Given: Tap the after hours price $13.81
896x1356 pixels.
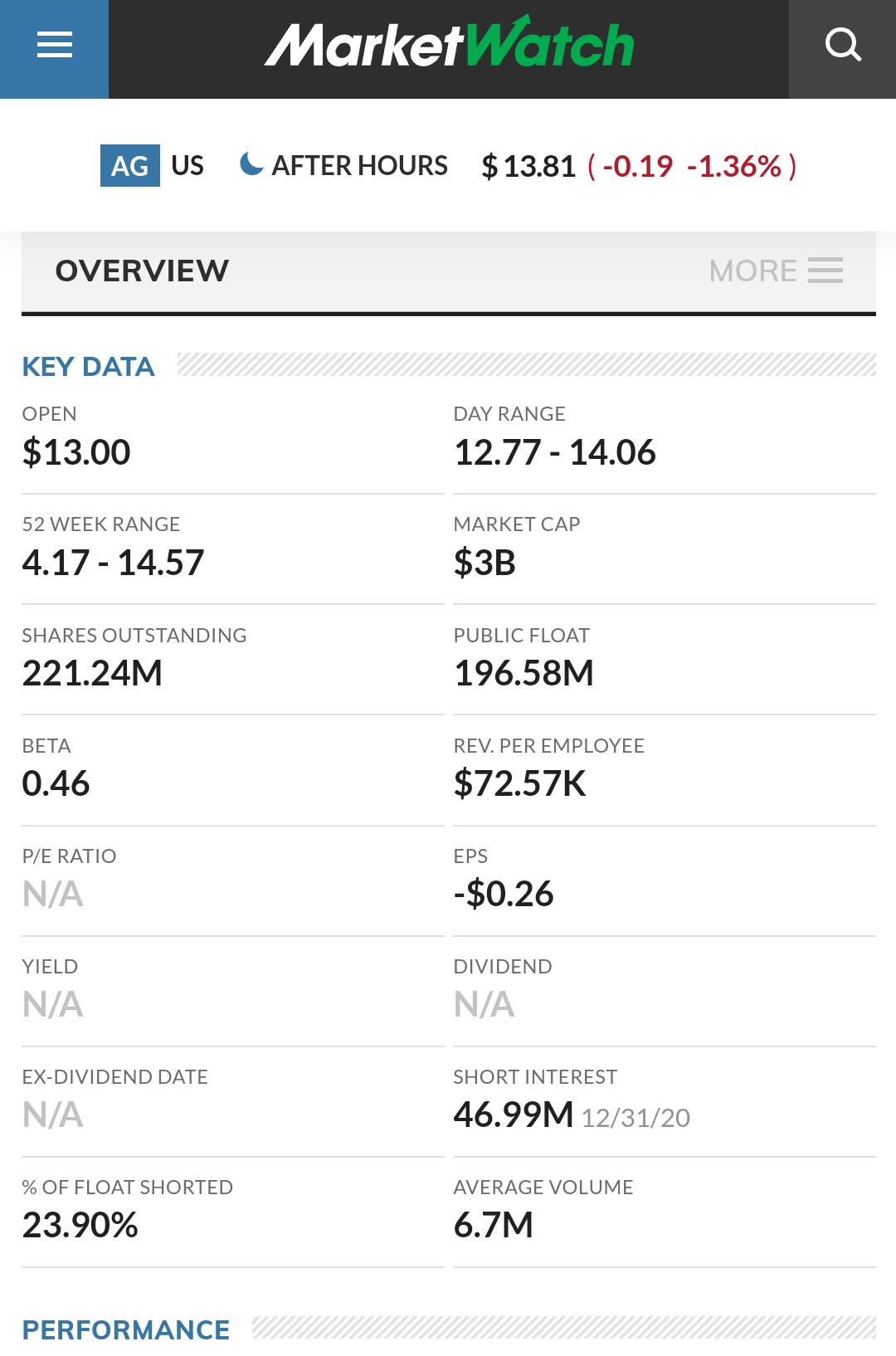Looking at the screenshot, I should tap(528, 166).
